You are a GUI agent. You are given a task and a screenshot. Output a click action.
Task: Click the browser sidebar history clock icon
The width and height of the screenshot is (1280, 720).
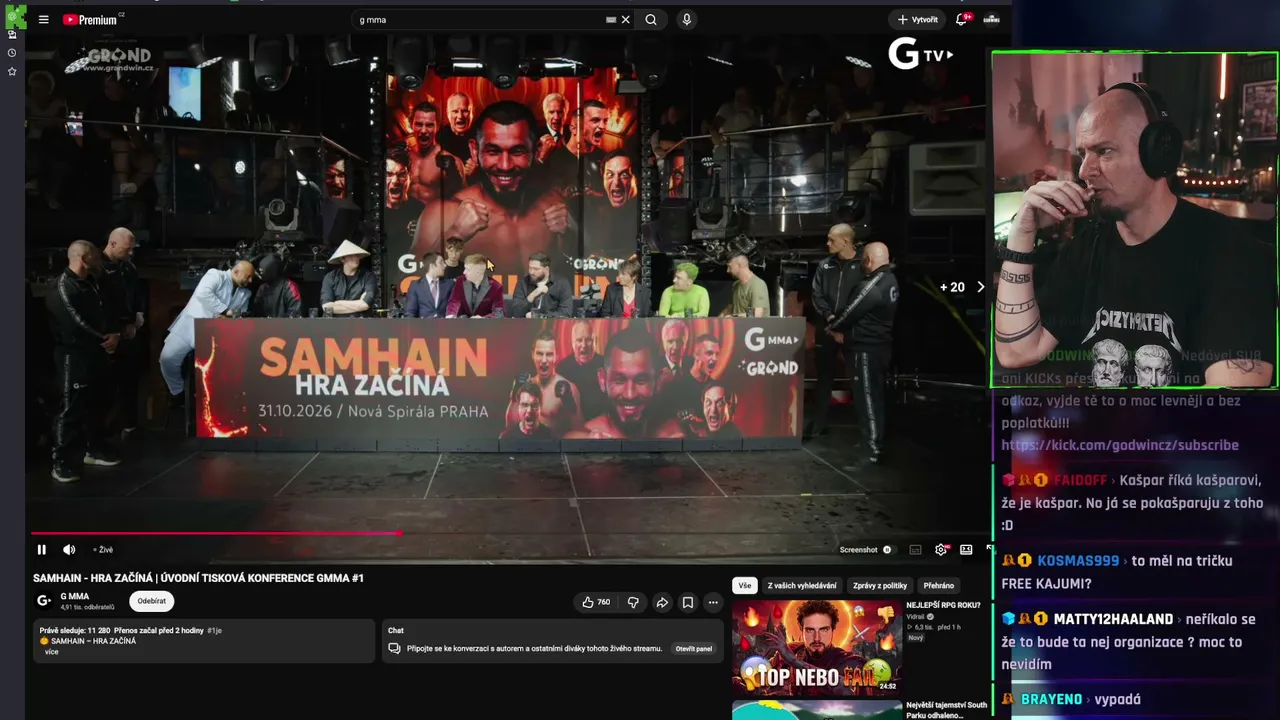12,53
